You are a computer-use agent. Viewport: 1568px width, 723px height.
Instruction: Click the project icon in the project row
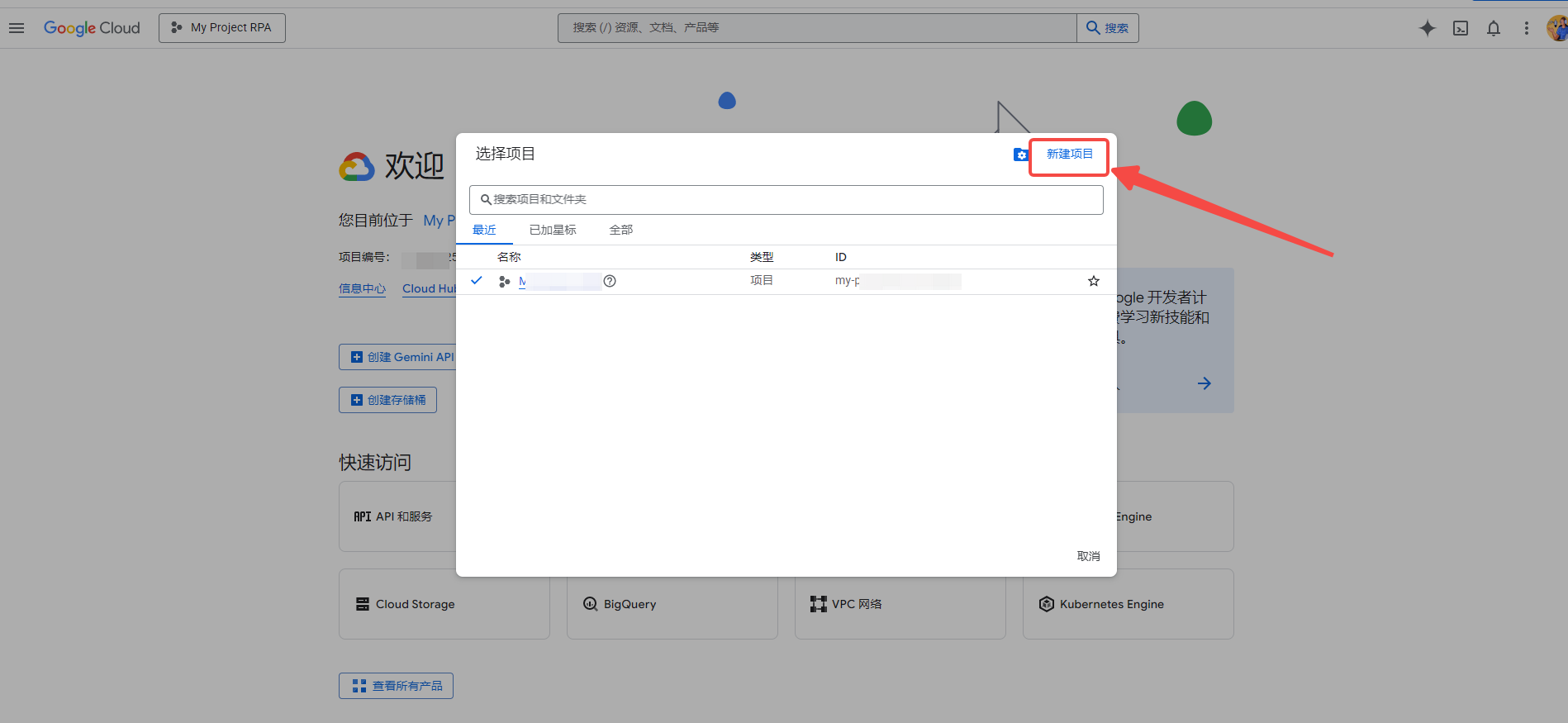tap(504, 282)
